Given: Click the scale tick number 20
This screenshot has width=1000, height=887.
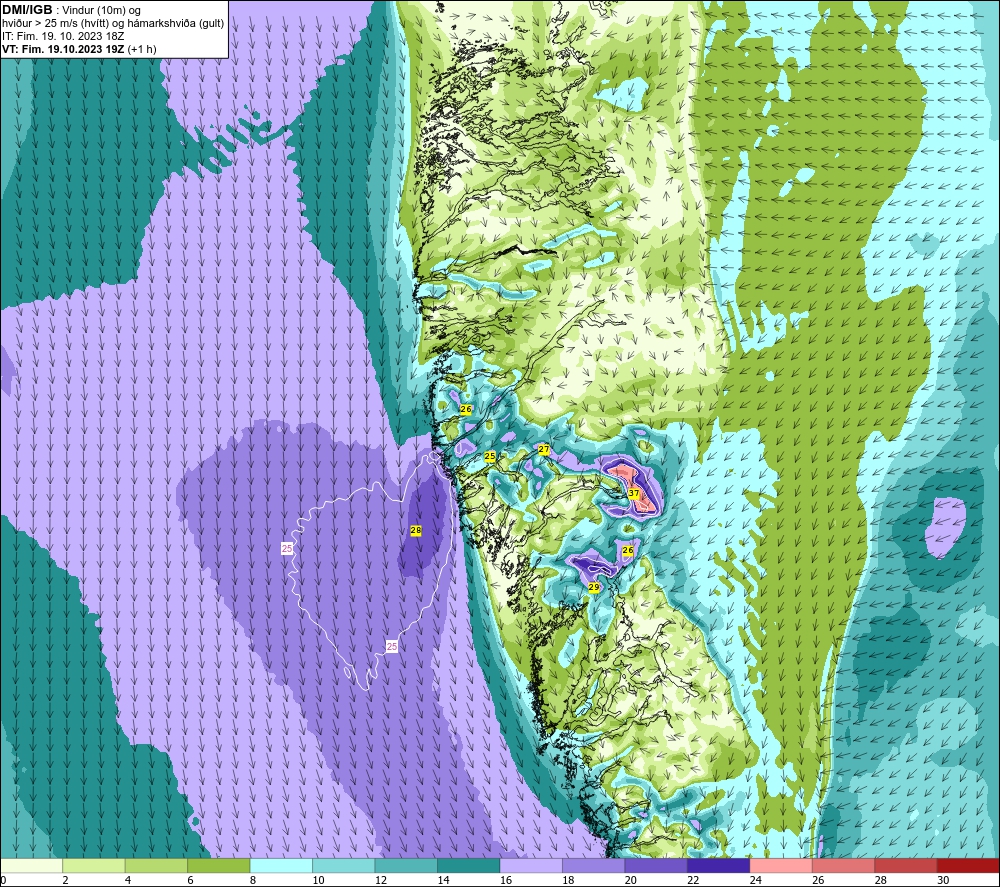Looking at the screenshot, I should pos(631,880).
